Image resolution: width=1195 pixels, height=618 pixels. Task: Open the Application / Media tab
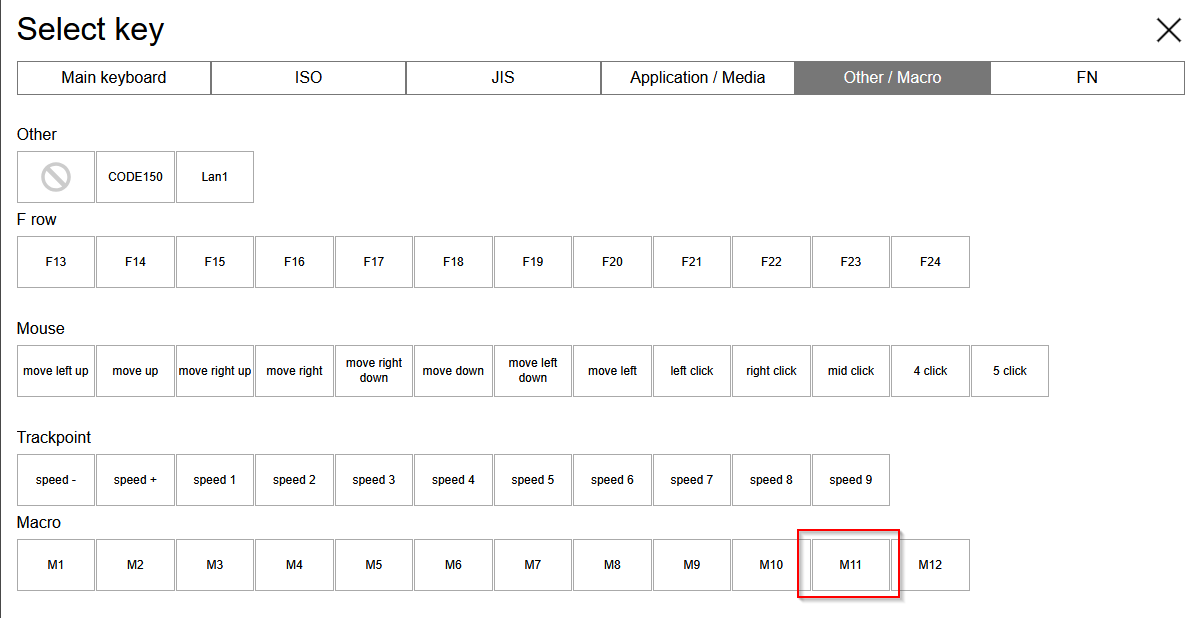pos(697,78)
